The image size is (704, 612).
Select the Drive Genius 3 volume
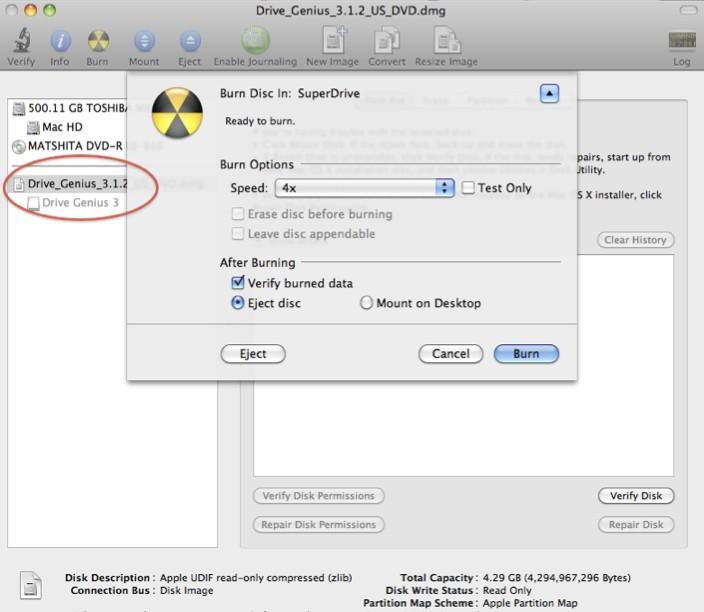coord(74,203)
